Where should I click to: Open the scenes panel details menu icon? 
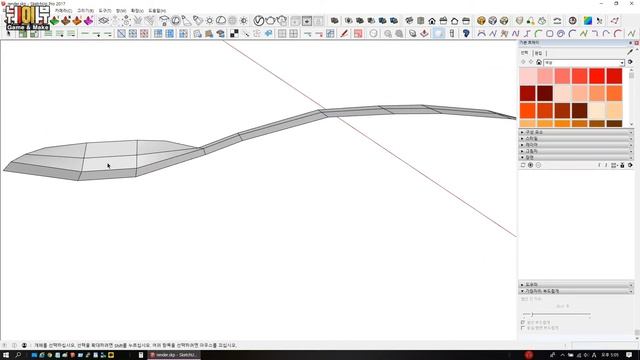pos(630,165)
